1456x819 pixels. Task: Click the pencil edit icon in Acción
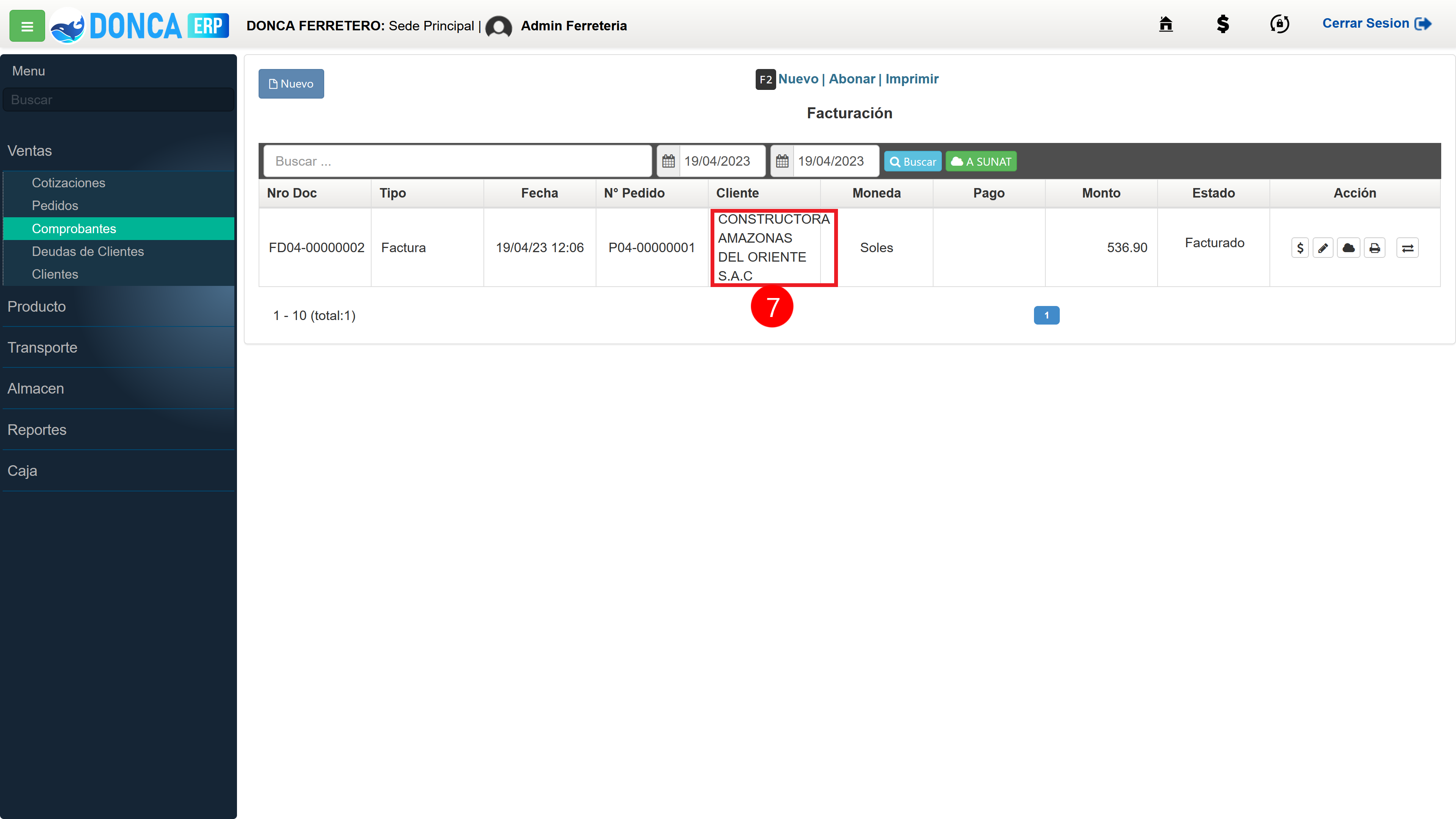[x=1323, y=248]
